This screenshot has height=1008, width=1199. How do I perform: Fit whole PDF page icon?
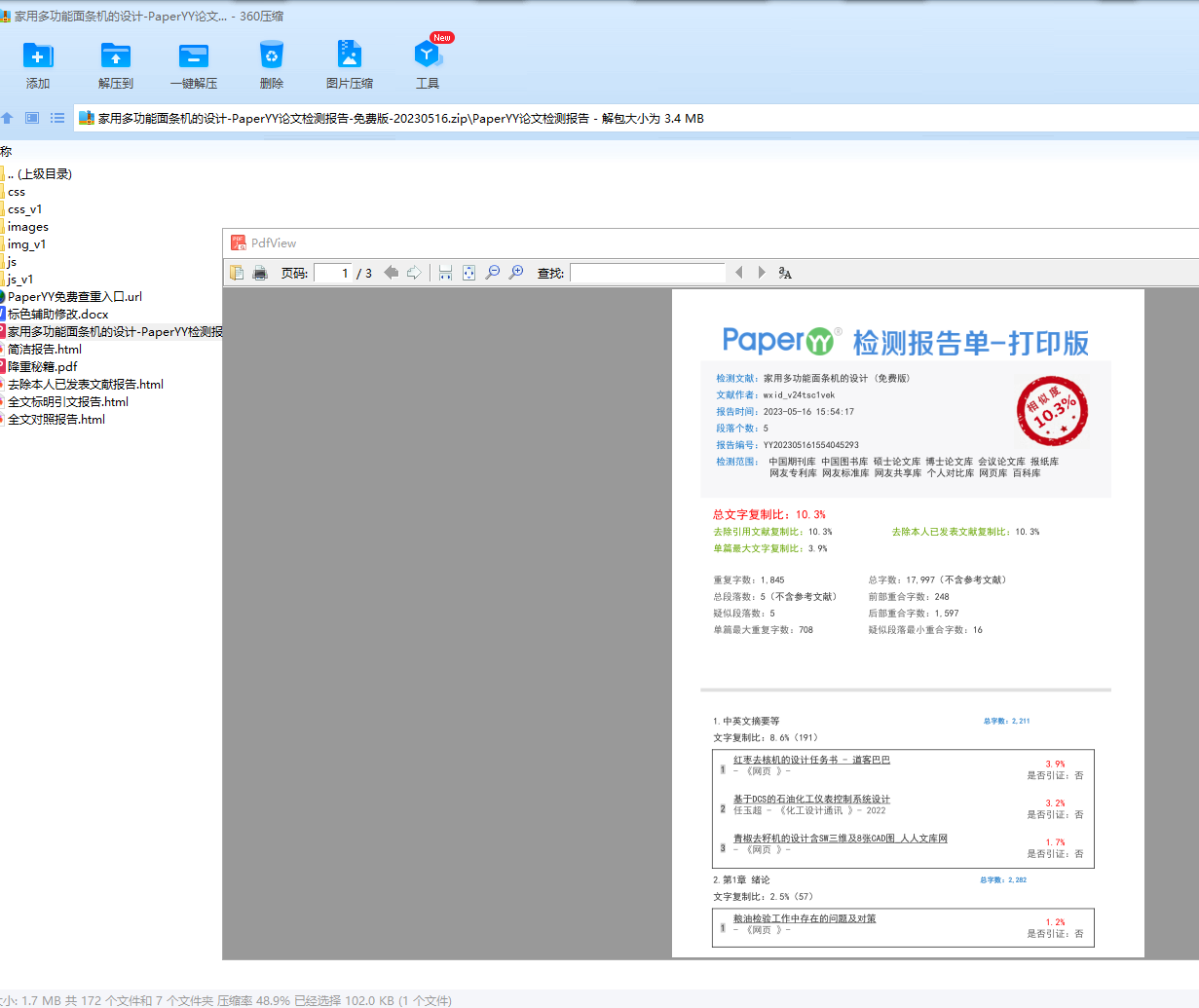(x=468, y=273)
